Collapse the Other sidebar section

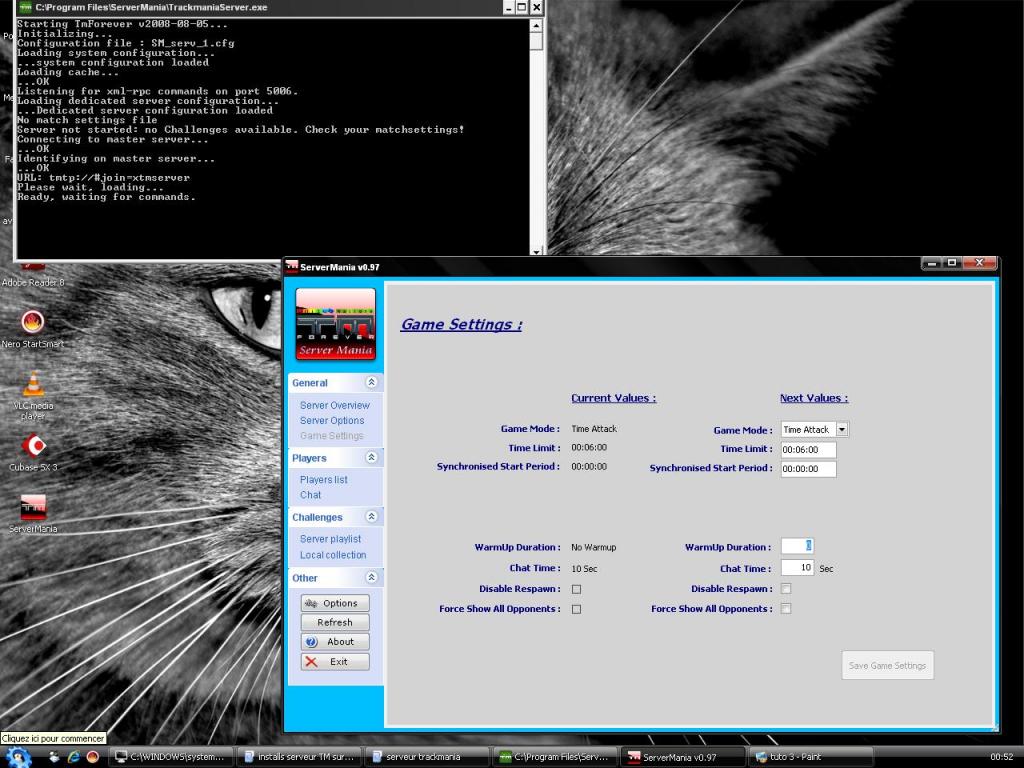[x=371, y=577]
